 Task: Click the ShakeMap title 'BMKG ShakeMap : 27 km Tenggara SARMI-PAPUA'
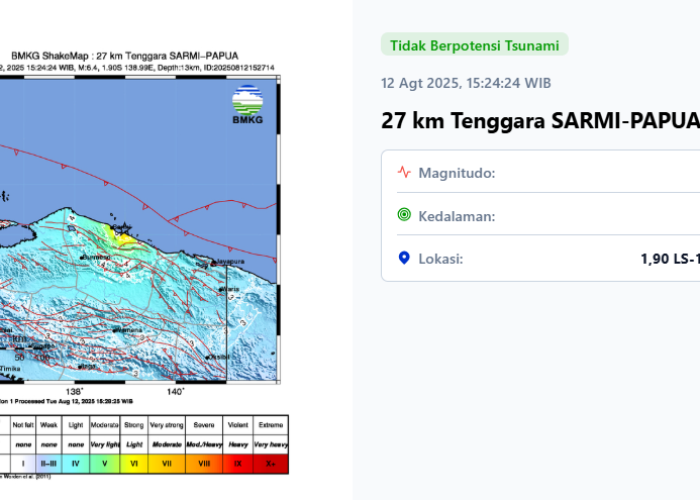click(125, 56)
